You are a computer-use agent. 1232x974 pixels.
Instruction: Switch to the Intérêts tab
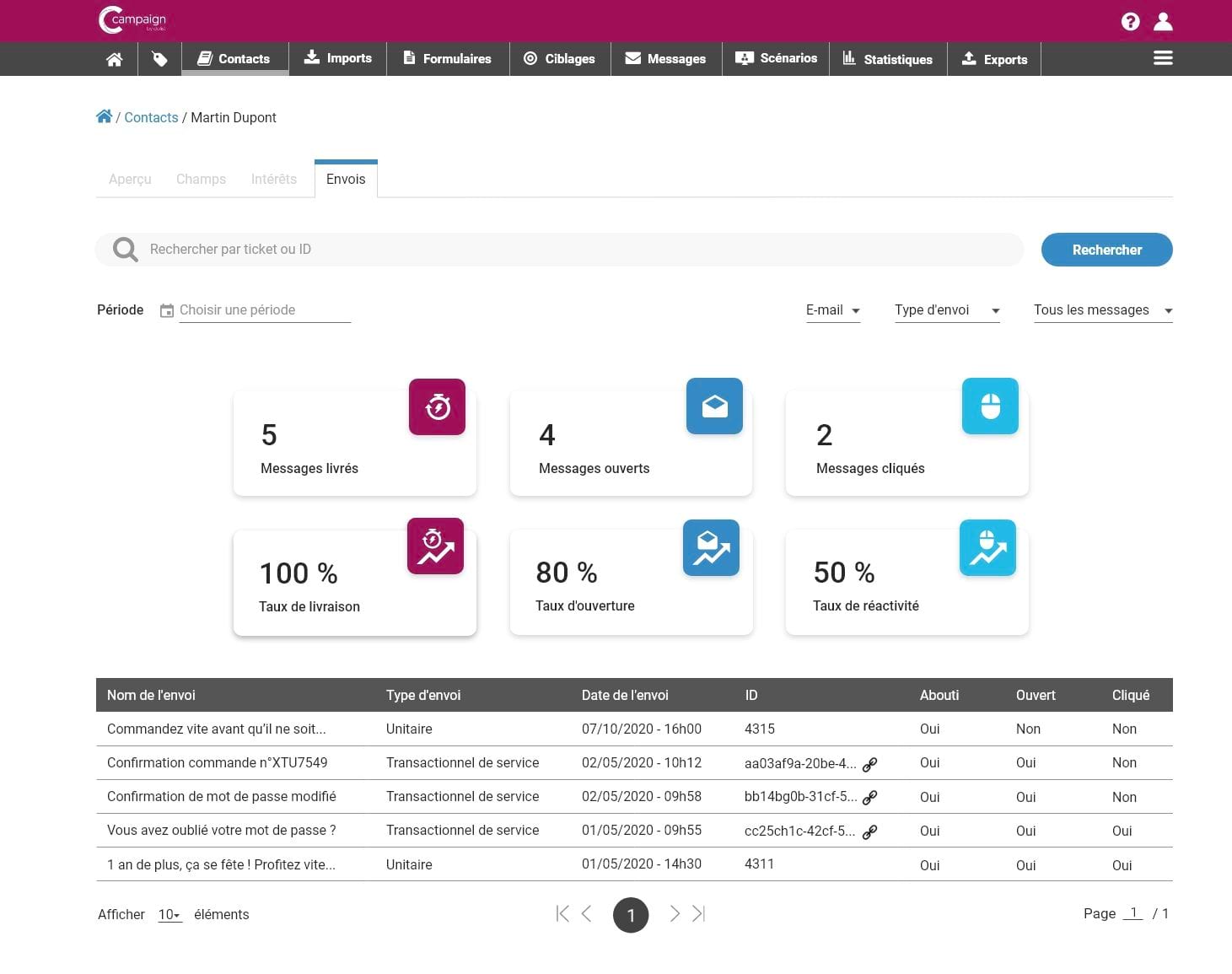pyautogui.click(x=274, y=179)
